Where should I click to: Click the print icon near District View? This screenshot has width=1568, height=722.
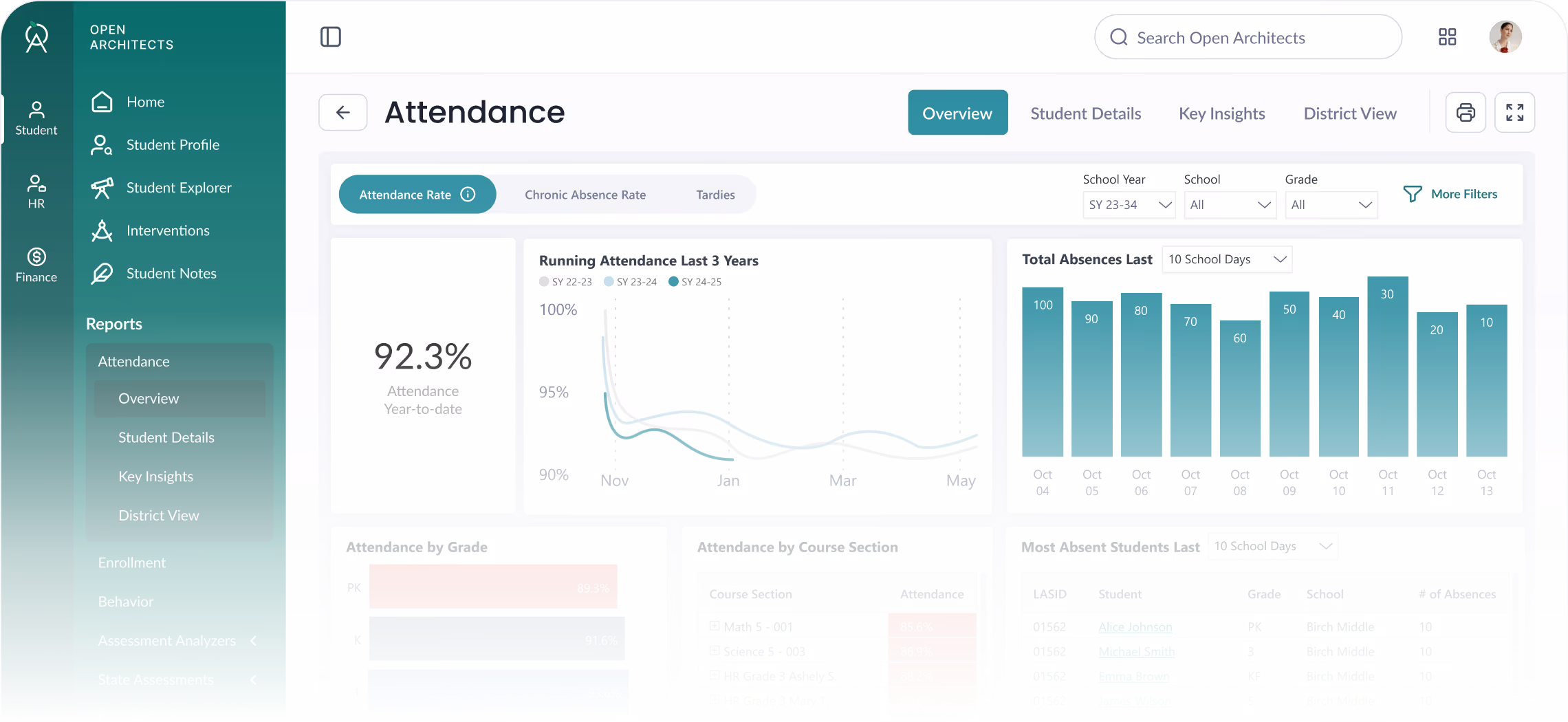point(1466,112)
